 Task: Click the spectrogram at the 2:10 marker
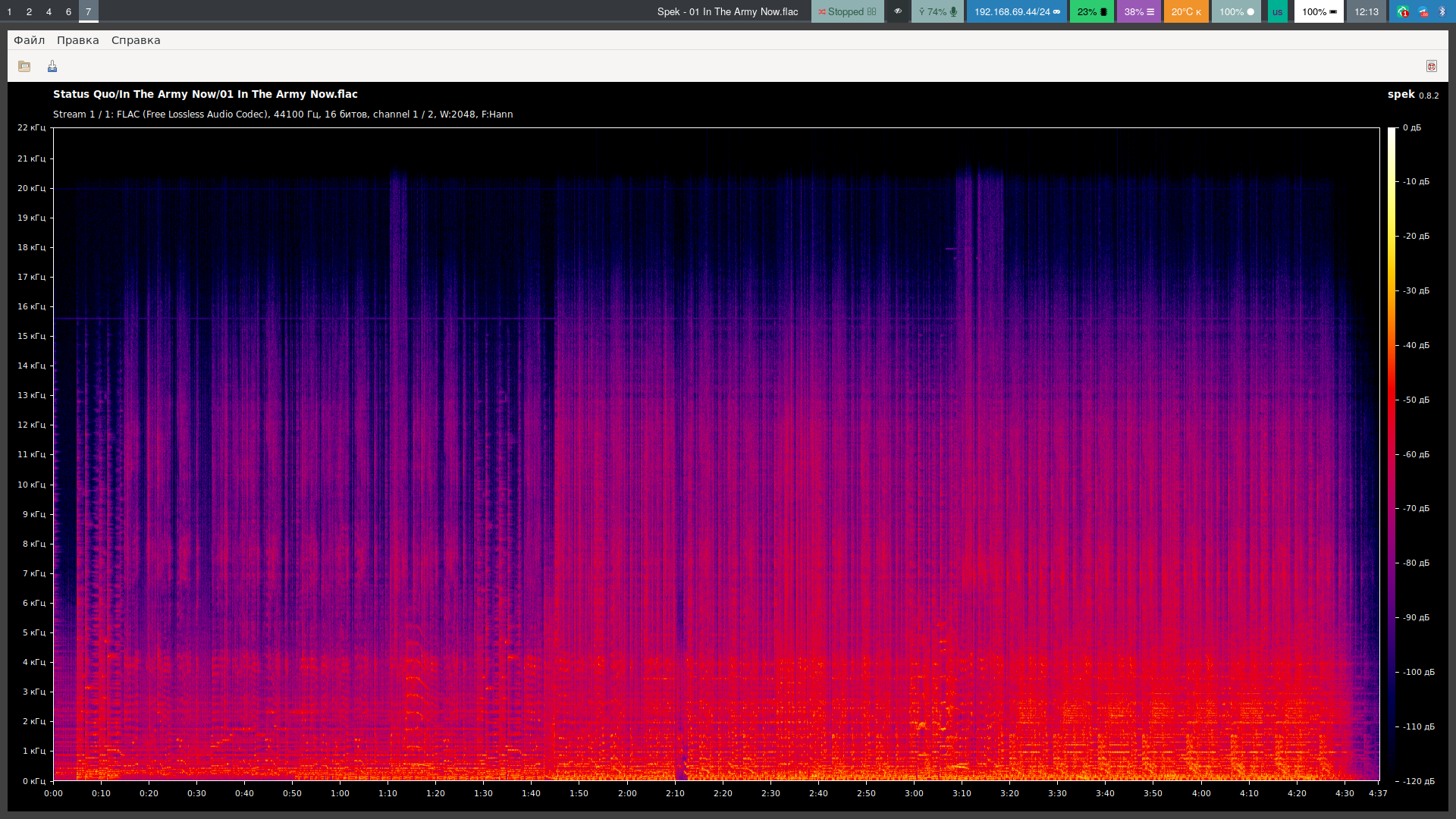pyautogui.click(x=675, y=453)
